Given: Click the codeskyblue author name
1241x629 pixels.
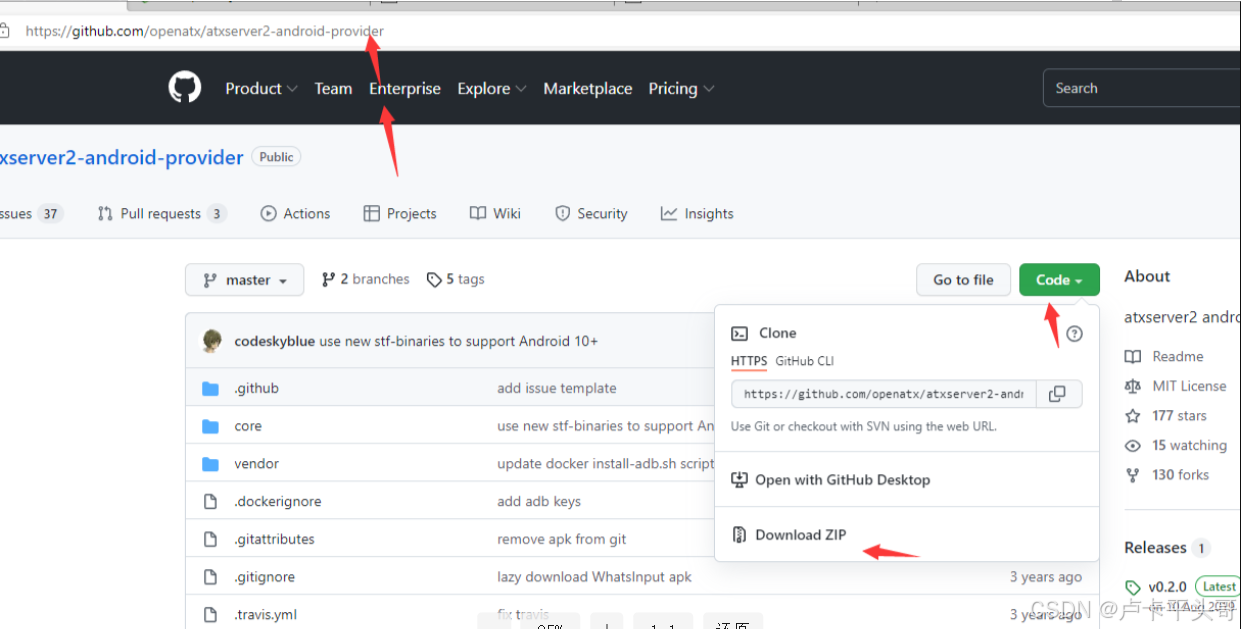Looking at the screenshot, I should tap(274, 341).
